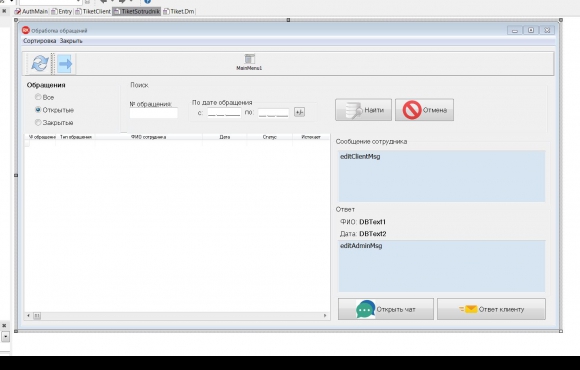Click the Дата column header
The height and width of the screenshot is (370, 580).
pyautogui.click(x=225, y=137)
